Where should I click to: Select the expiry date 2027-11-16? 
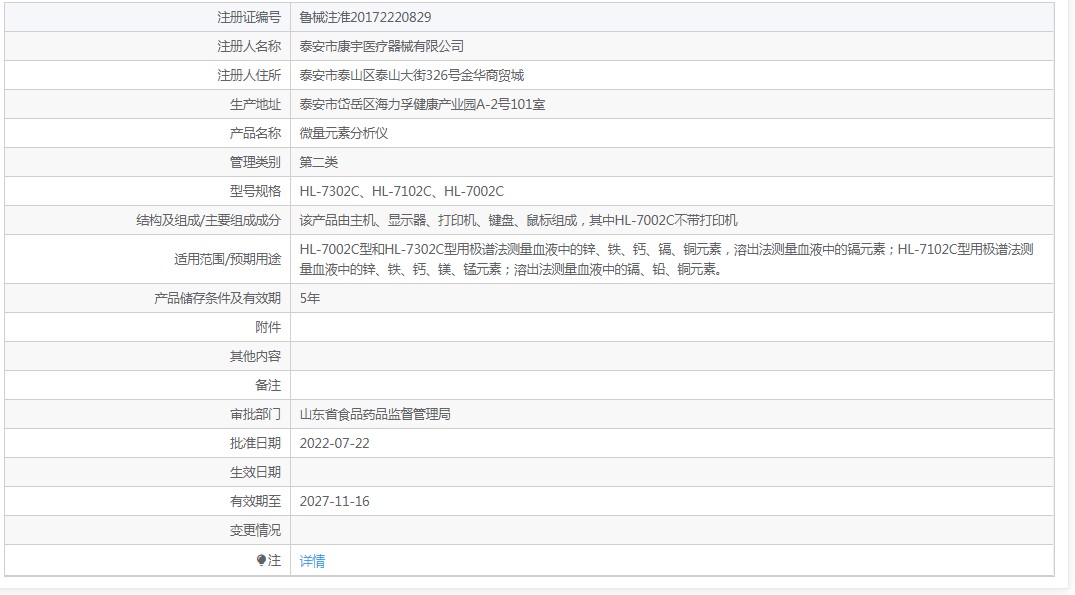pos(334,500)
